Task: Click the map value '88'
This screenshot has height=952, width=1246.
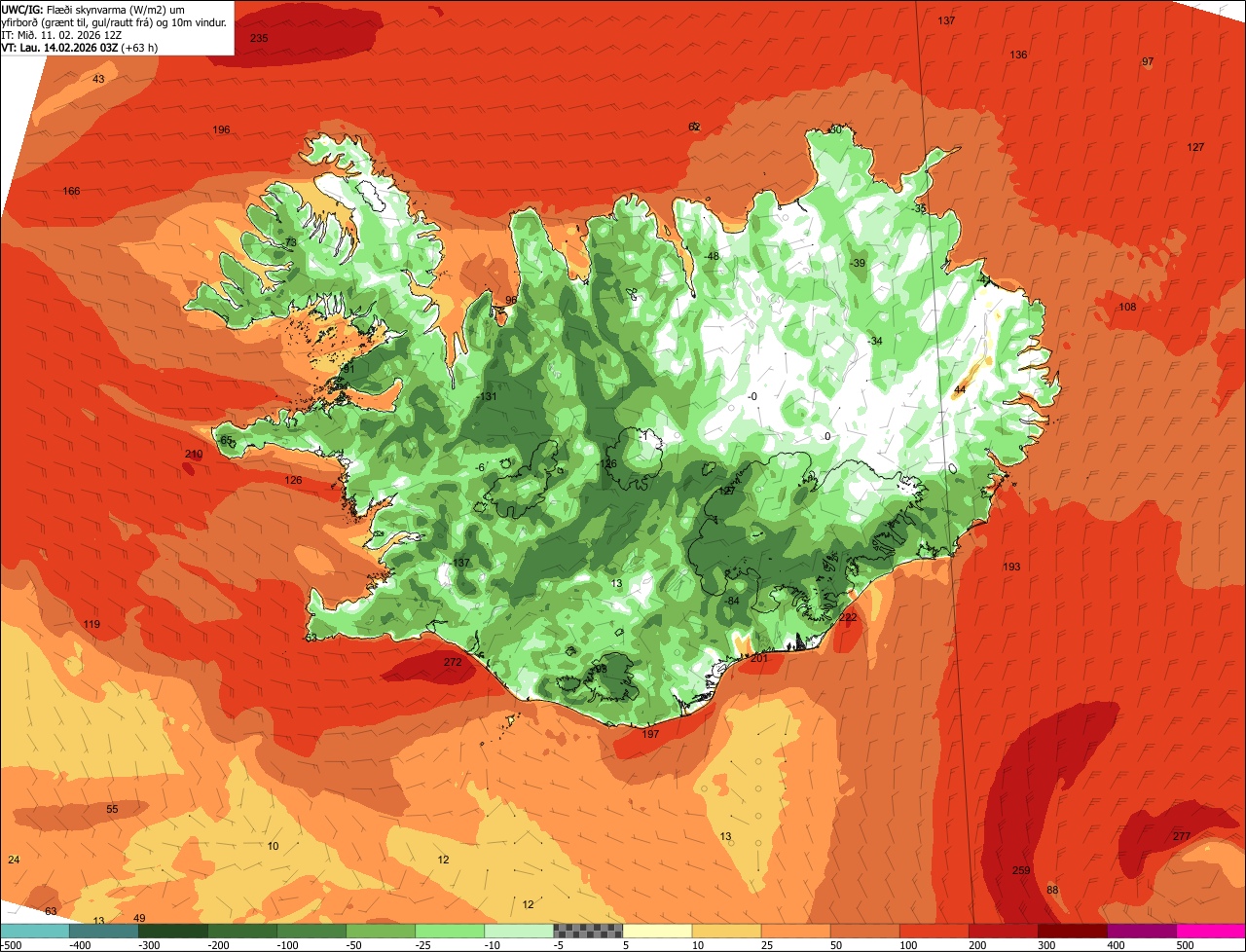Action: tap(1052, 890)
